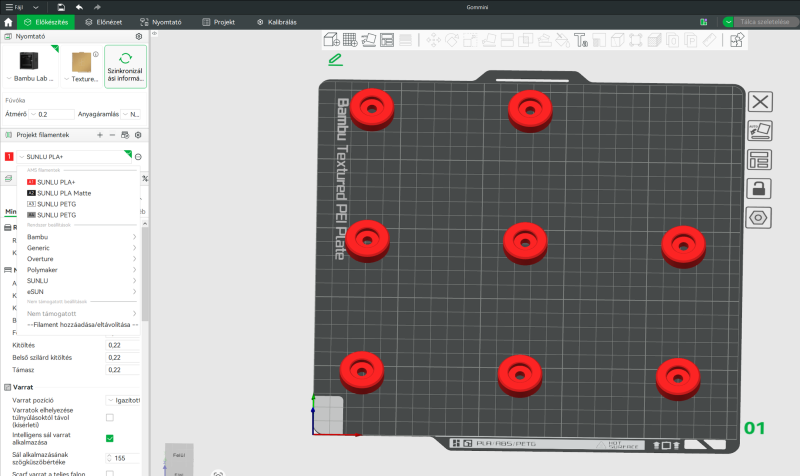Image resolution: width=800 pixels, height=476 pixels.
Task: Expand the Polymaker submenu
Action: click(x=79, y=269)
